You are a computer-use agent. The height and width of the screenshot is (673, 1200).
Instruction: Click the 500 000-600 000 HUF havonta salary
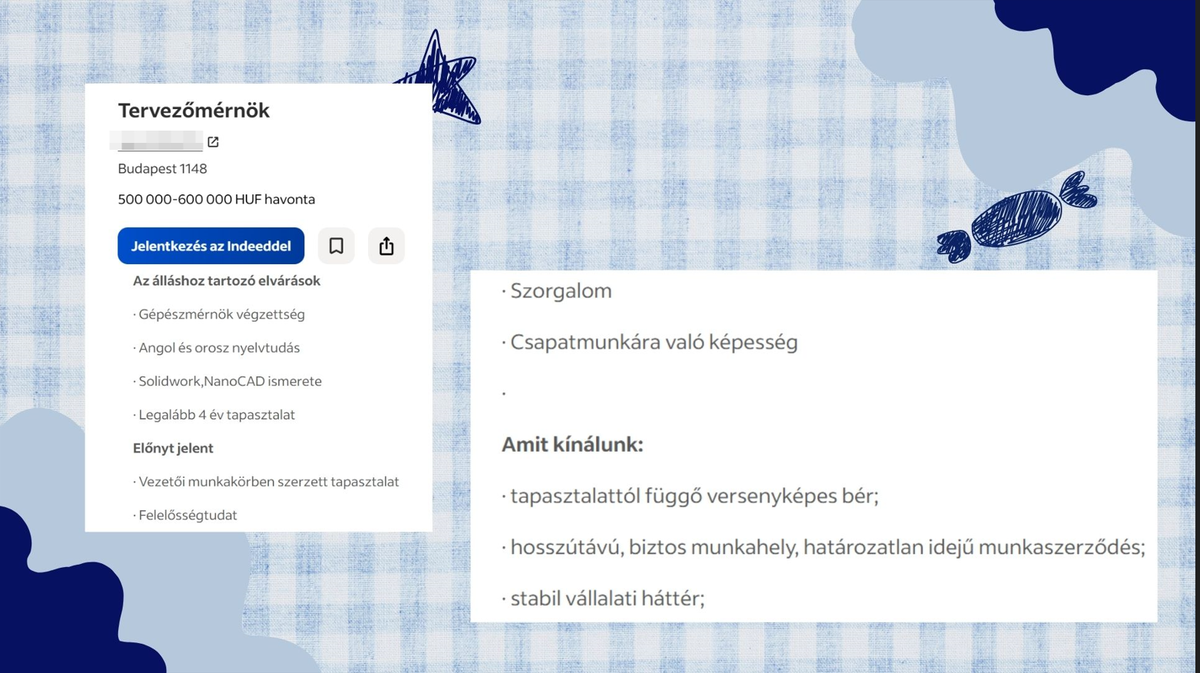coord(216,199)
